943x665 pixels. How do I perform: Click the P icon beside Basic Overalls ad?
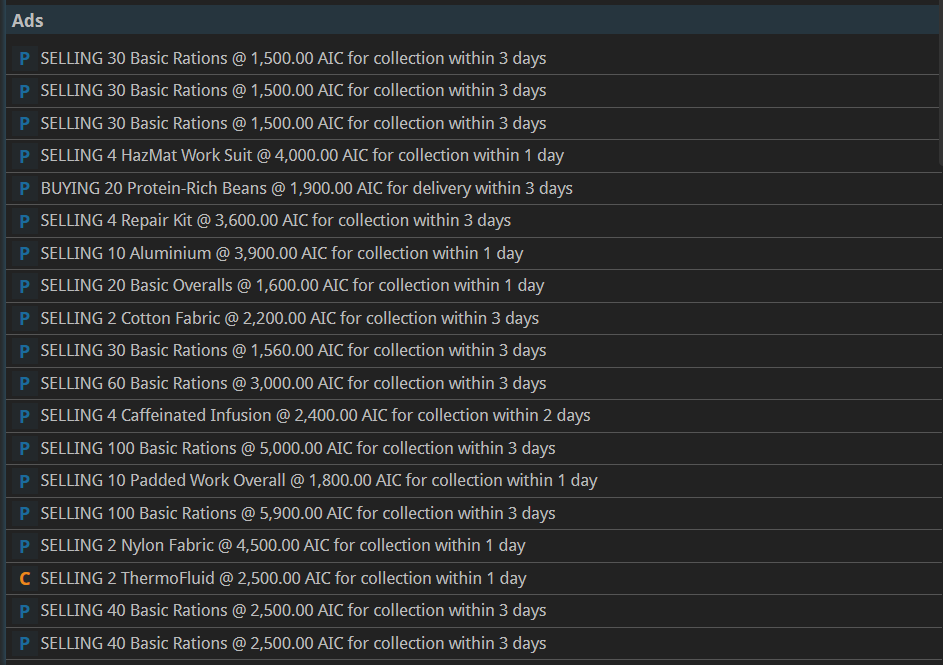coord(25,286)
